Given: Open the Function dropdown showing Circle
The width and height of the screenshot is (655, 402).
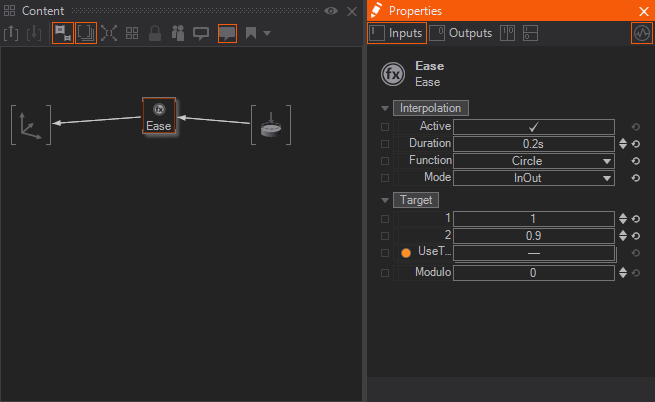Looking at the screenshot, I should [x=533, y=161].
